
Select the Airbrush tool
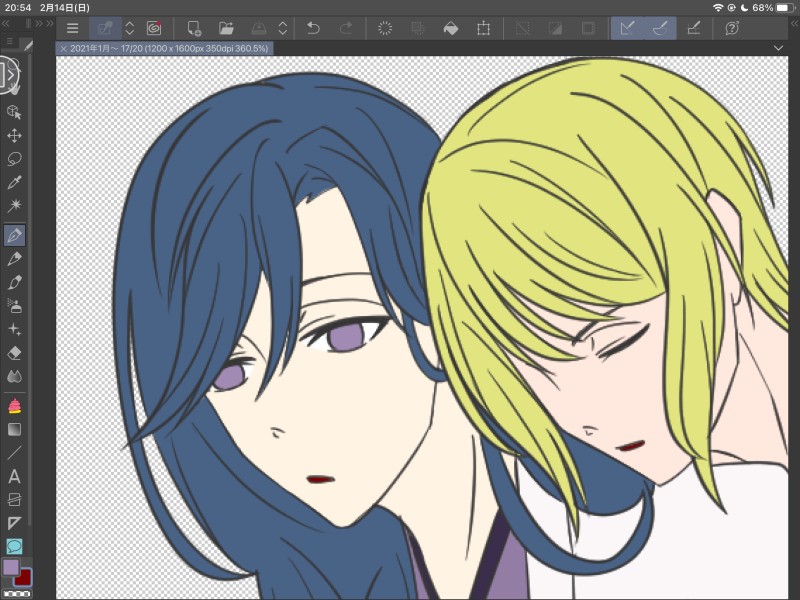pos(14,306)
